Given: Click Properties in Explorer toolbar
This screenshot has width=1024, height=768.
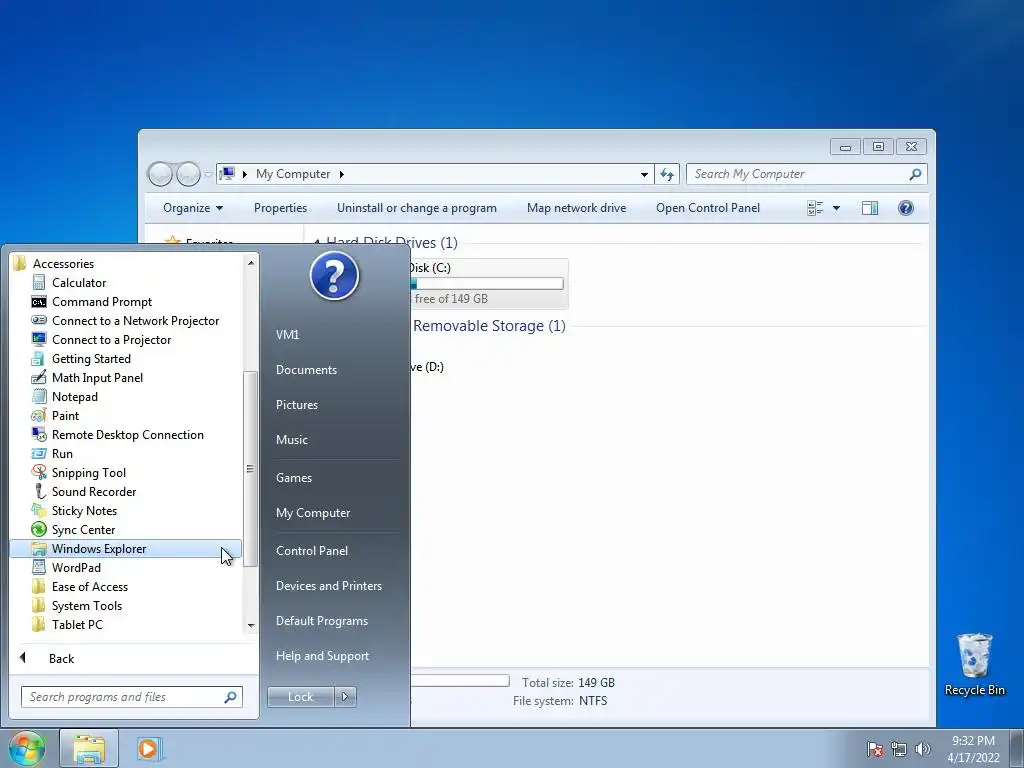Looking at the screenshot, I should coord(280,208).
